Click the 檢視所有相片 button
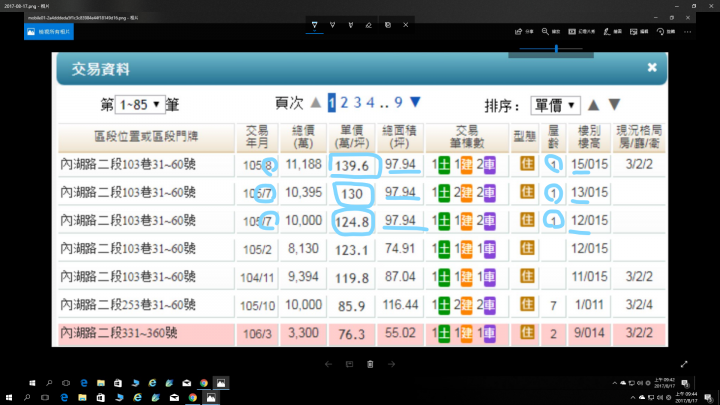 [x=49, y=32]
